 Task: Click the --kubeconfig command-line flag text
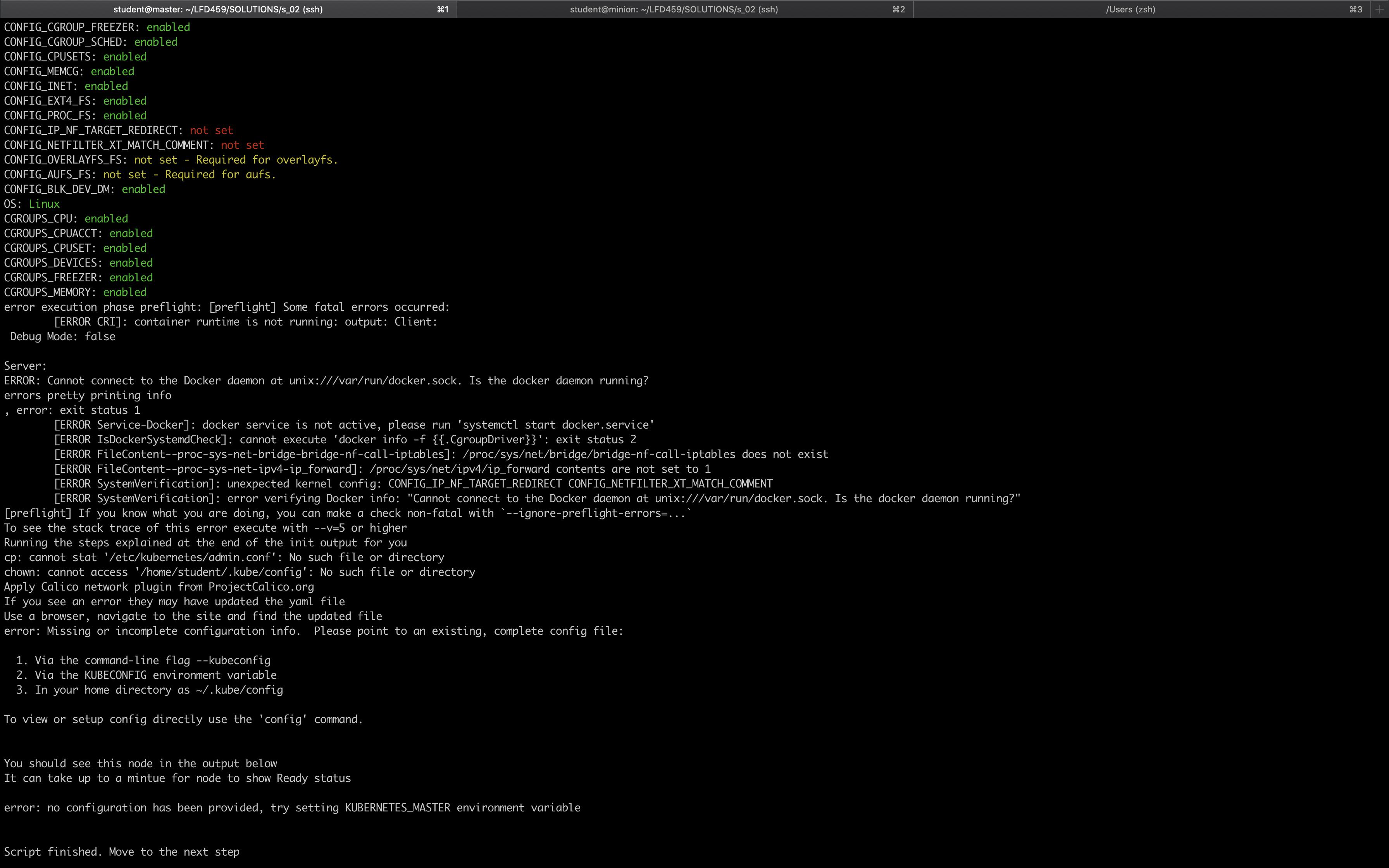pos(233,660)
